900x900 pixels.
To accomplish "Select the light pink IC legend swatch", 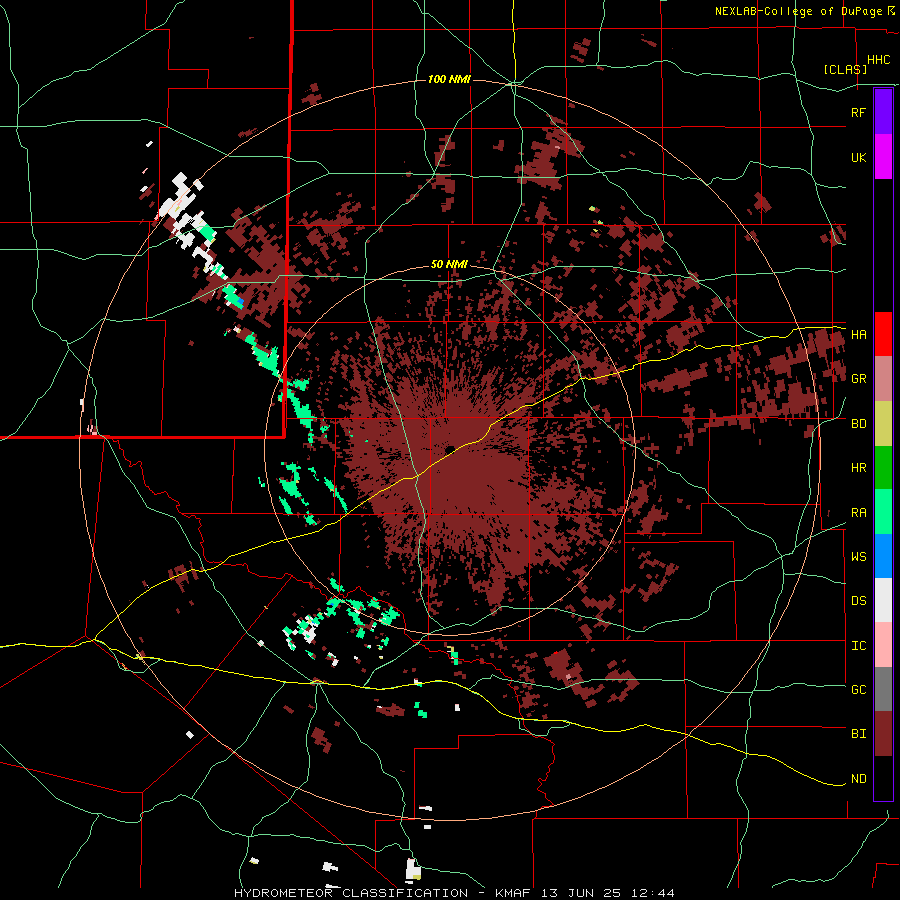I will (x=883, y=645).
